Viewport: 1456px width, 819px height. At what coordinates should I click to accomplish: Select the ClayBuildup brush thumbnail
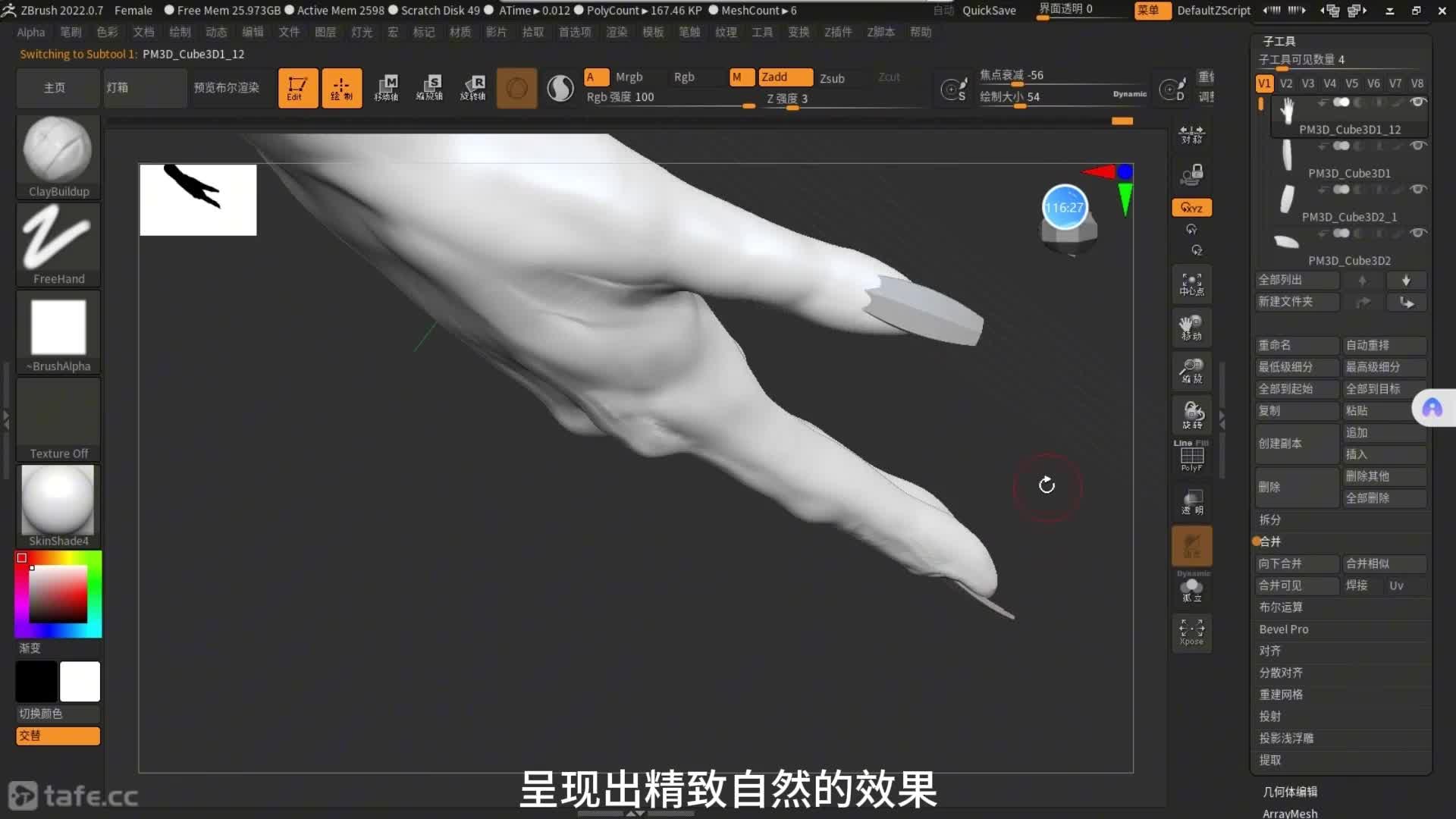click(x=58, y=150)
